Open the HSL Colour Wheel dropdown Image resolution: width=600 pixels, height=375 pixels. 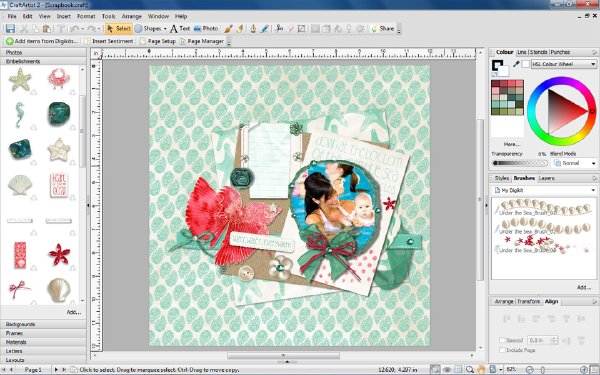point(564,64)
